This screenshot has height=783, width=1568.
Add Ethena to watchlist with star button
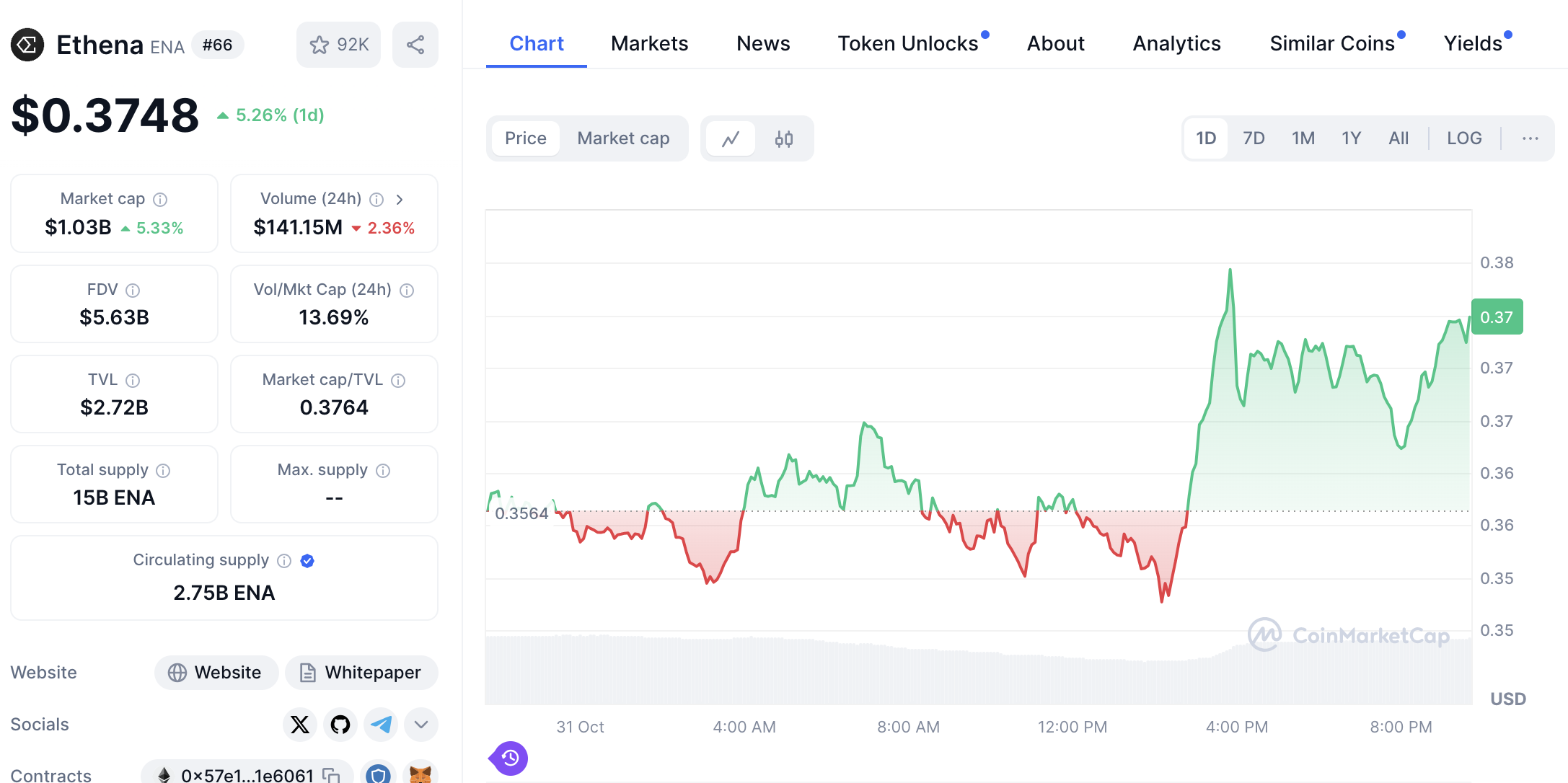click(338, 45)
